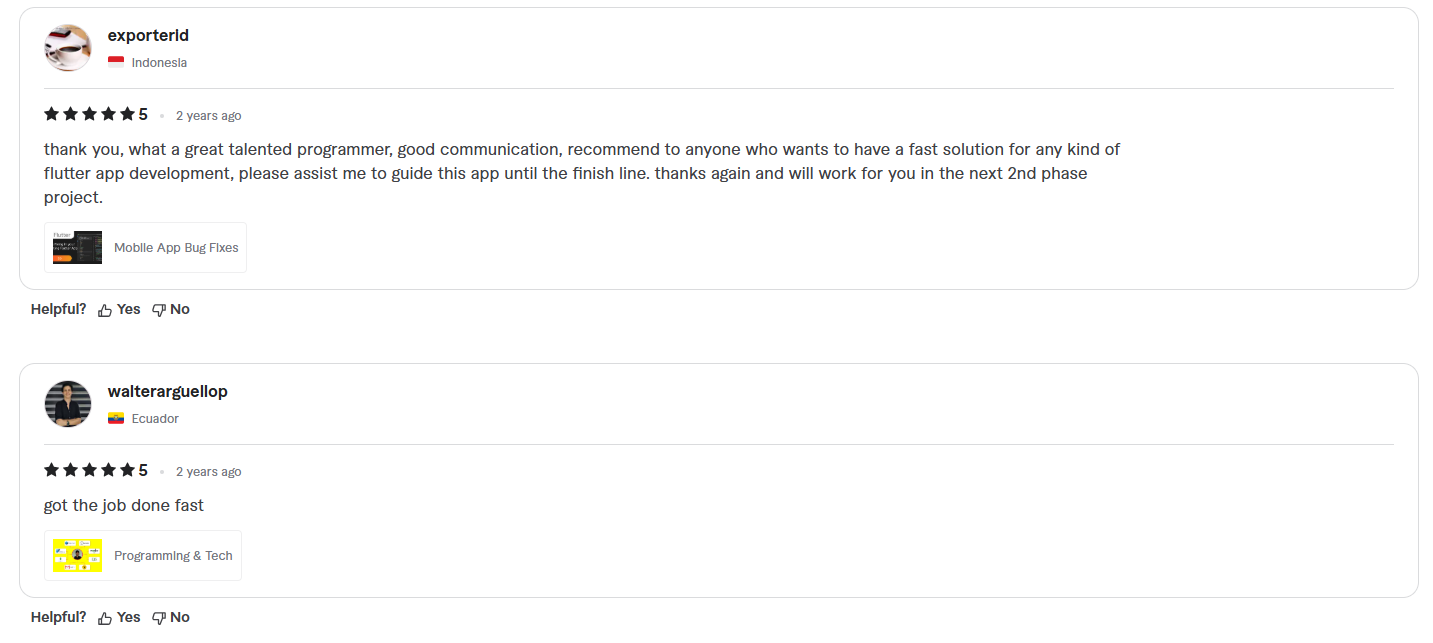Select the Programming & Tech link
The height and width of the screenshot is (643, 1433).
[x=172, y=555]
